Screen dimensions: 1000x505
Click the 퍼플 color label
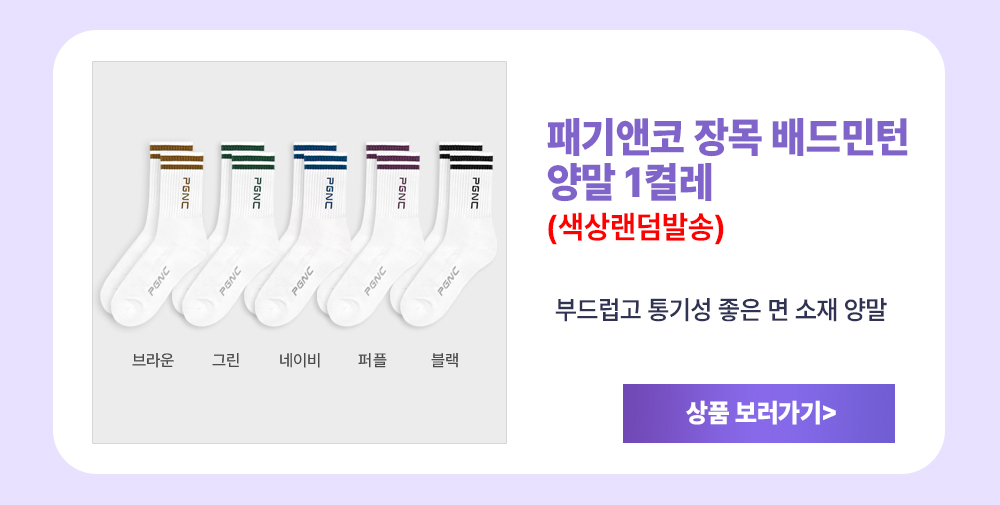click(372, 360)
